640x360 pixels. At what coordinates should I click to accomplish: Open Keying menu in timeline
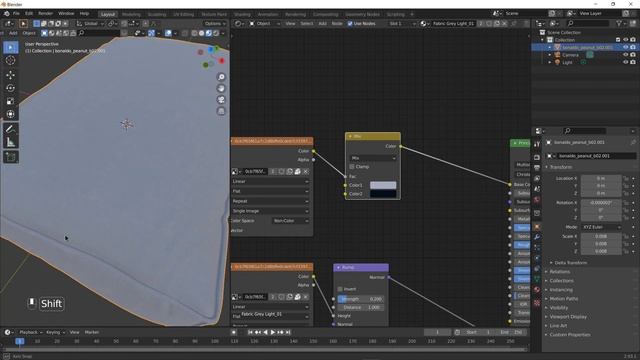[x=55, y=332]
